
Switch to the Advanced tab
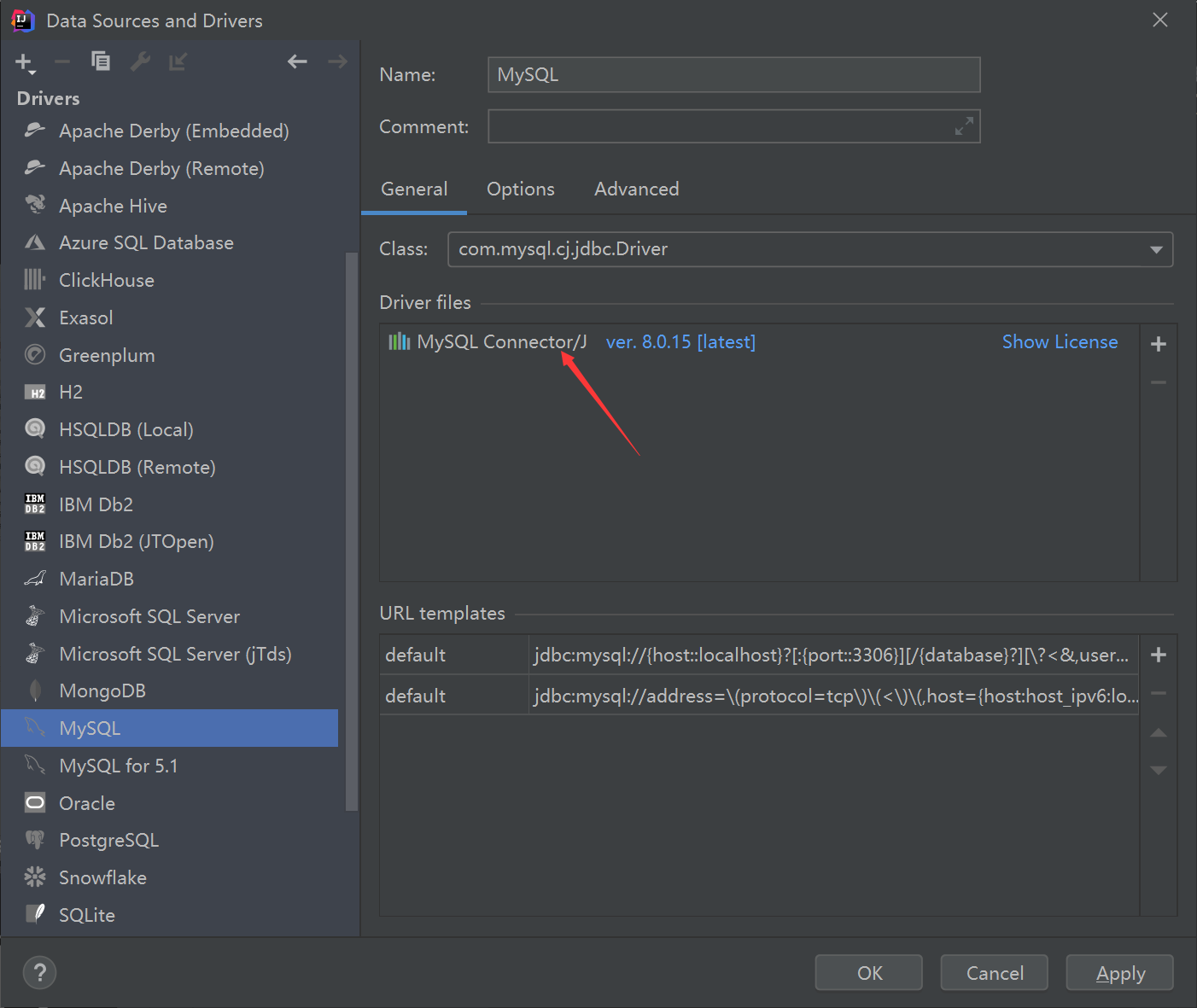click(637, 189)
